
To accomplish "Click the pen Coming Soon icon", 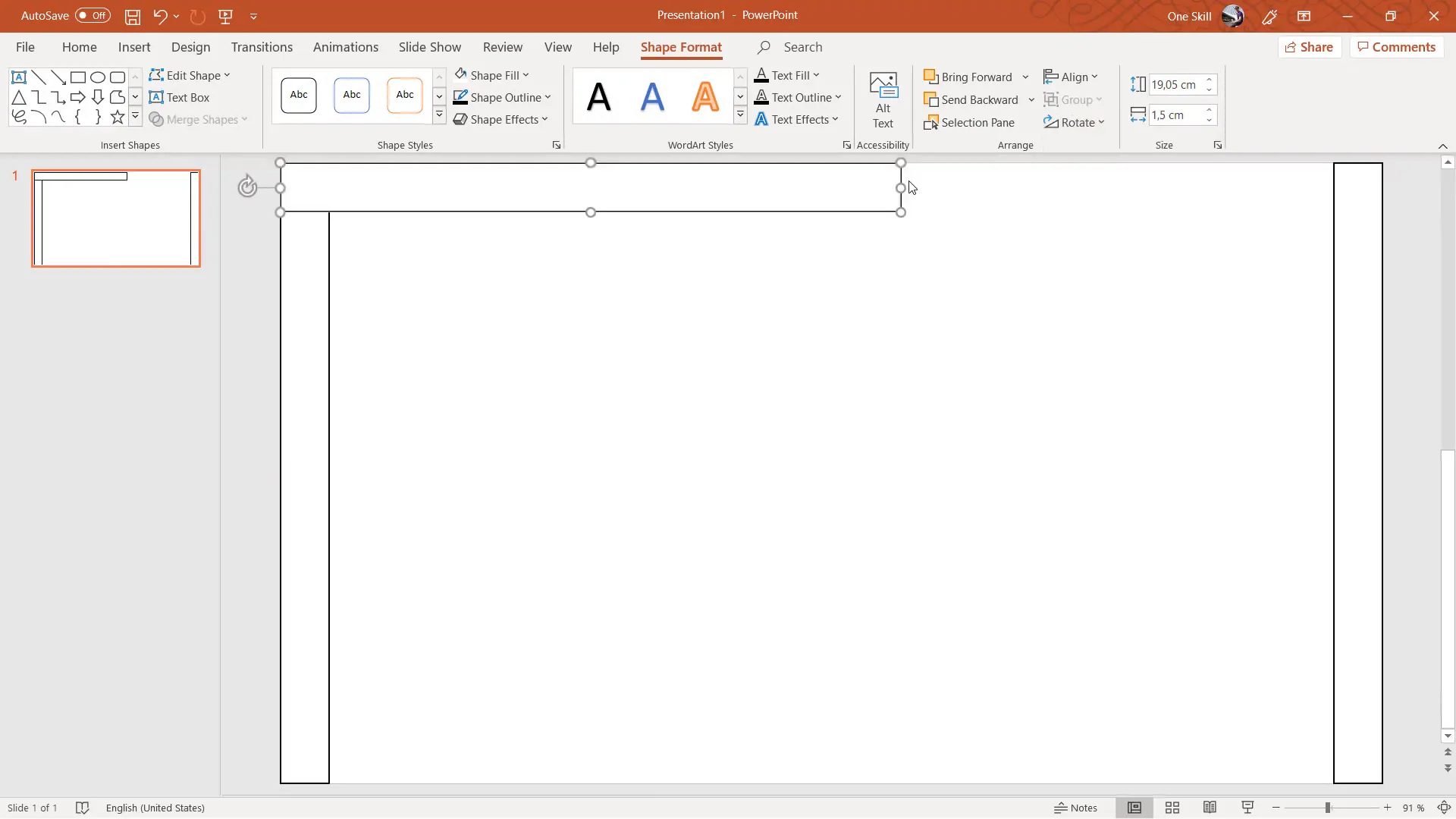I will click(x=1269, y=16).
